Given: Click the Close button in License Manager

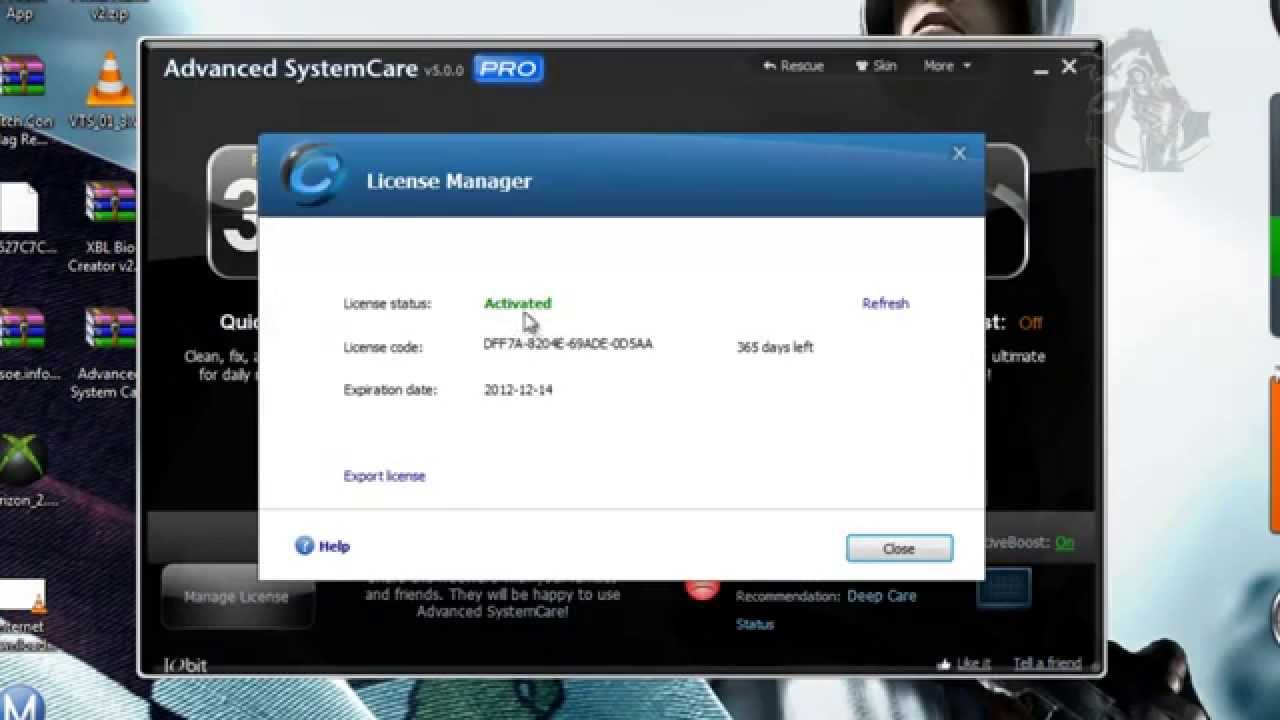Looking at the screenshot, I should pyautogui.click(x=899, y=548).
